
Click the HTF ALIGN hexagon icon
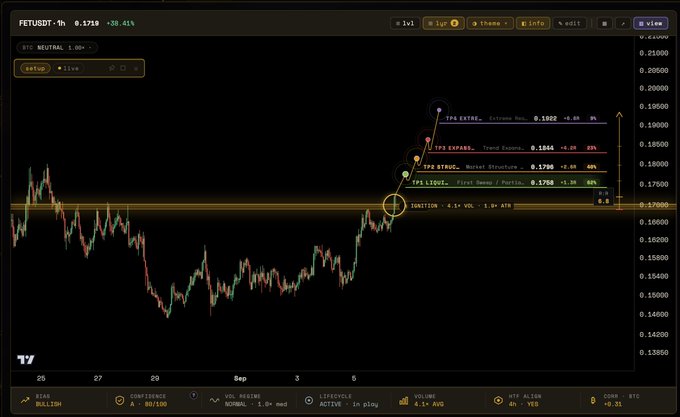point(498,401)
